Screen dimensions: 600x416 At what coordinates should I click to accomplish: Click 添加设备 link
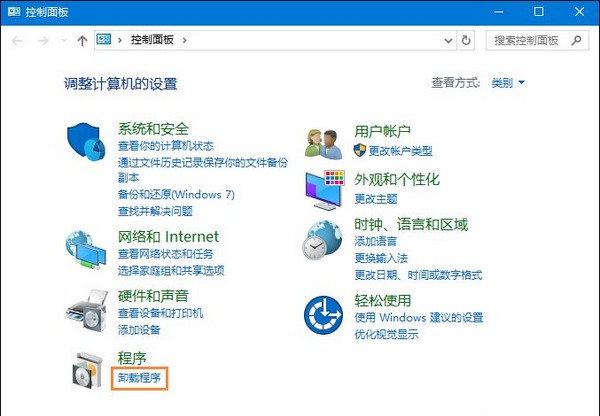[139, 330]
